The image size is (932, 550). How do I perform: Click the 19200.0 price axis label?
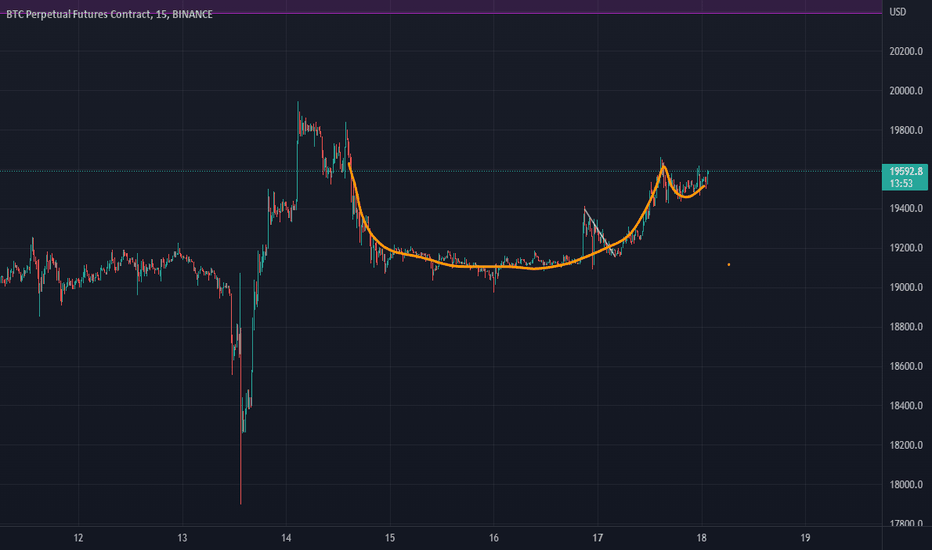[x=906, y=248]
